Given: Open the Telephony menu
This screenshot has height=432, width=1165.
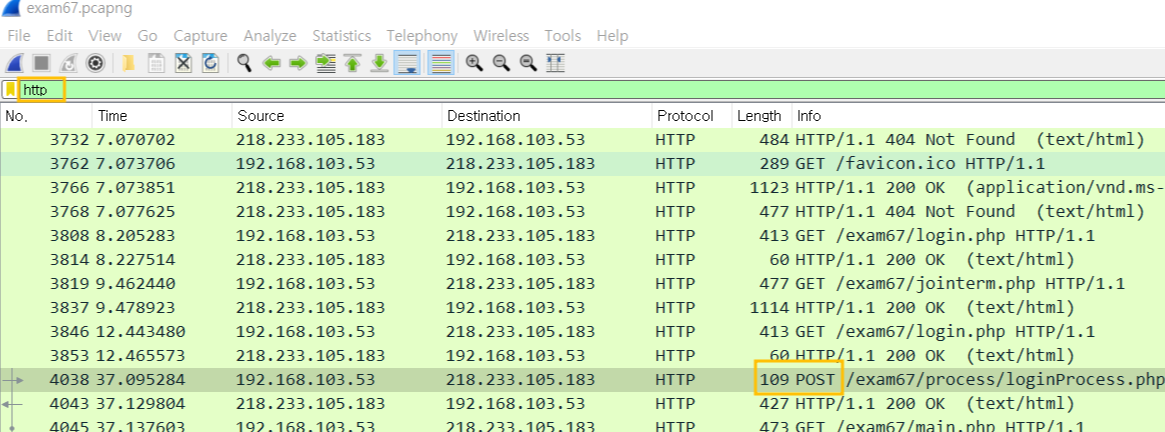Looking at the screenshot, I should pos(421,36).
